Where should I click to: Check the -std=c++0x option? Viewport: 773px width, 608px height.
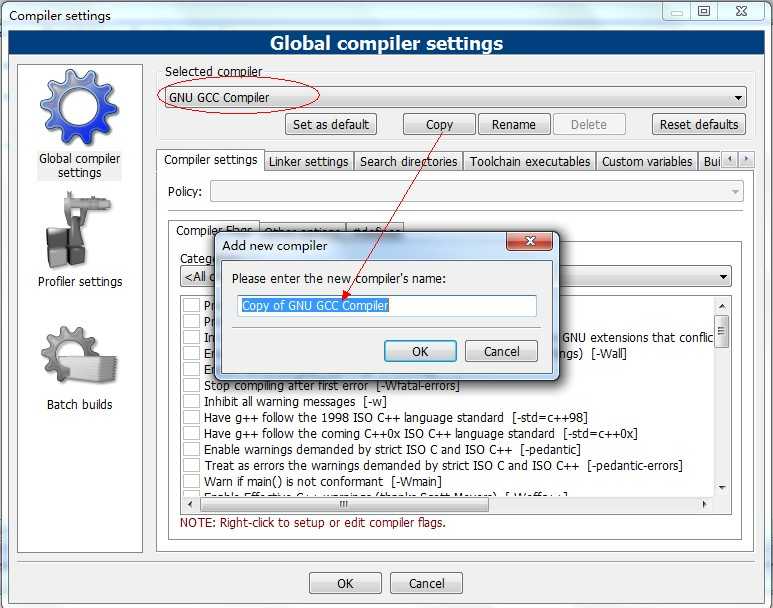[x=191, y=433]
